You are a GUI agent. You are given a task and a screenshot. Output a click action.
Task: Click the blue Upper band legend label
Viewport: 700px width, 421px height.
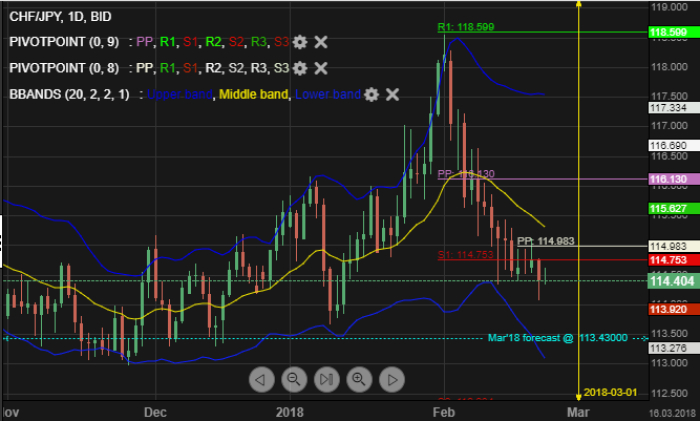point(179,94)
